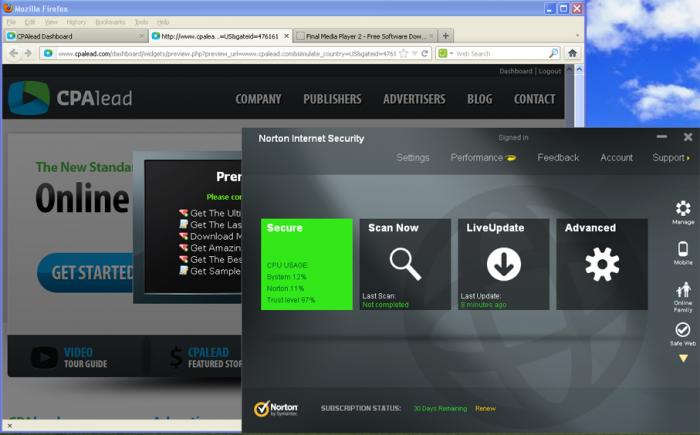Viewport: 700px width, 435px height.
Task: Open Firefox home page icon
Action: point(572,53)
